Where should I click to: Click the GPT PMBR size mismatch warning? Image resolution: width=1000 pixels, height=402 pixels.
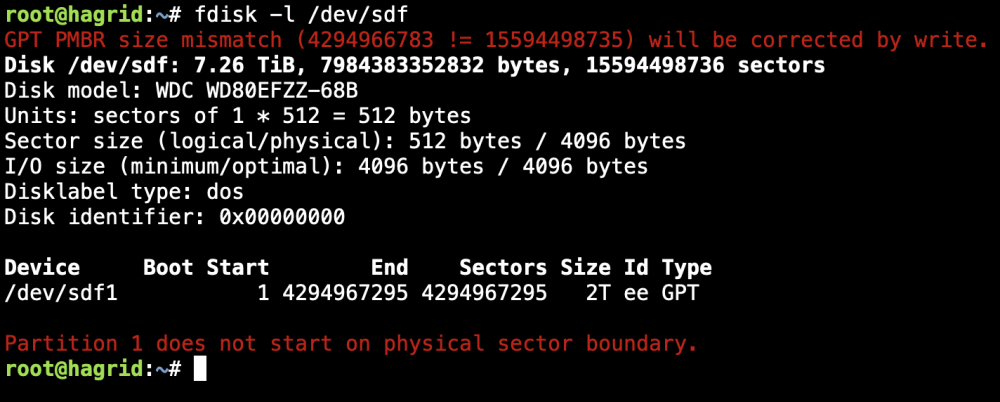click(496, 40)
